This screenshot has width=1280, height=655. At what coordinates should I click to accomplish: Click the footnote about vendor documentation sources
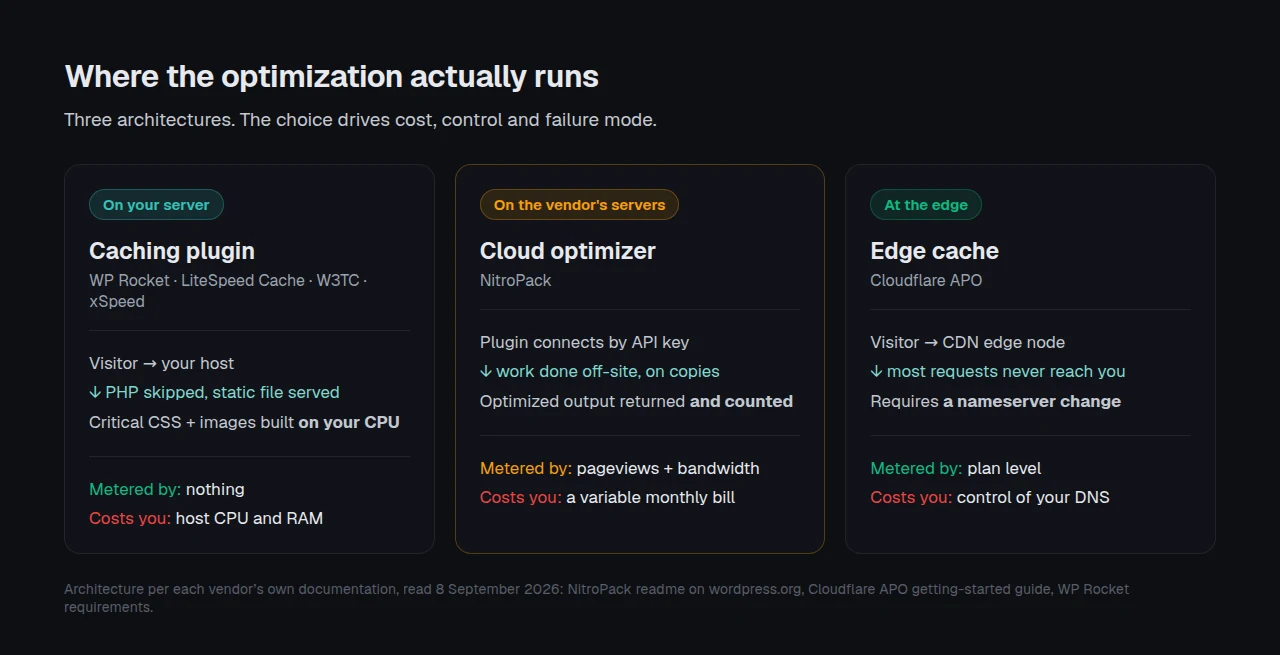[596, 598]
